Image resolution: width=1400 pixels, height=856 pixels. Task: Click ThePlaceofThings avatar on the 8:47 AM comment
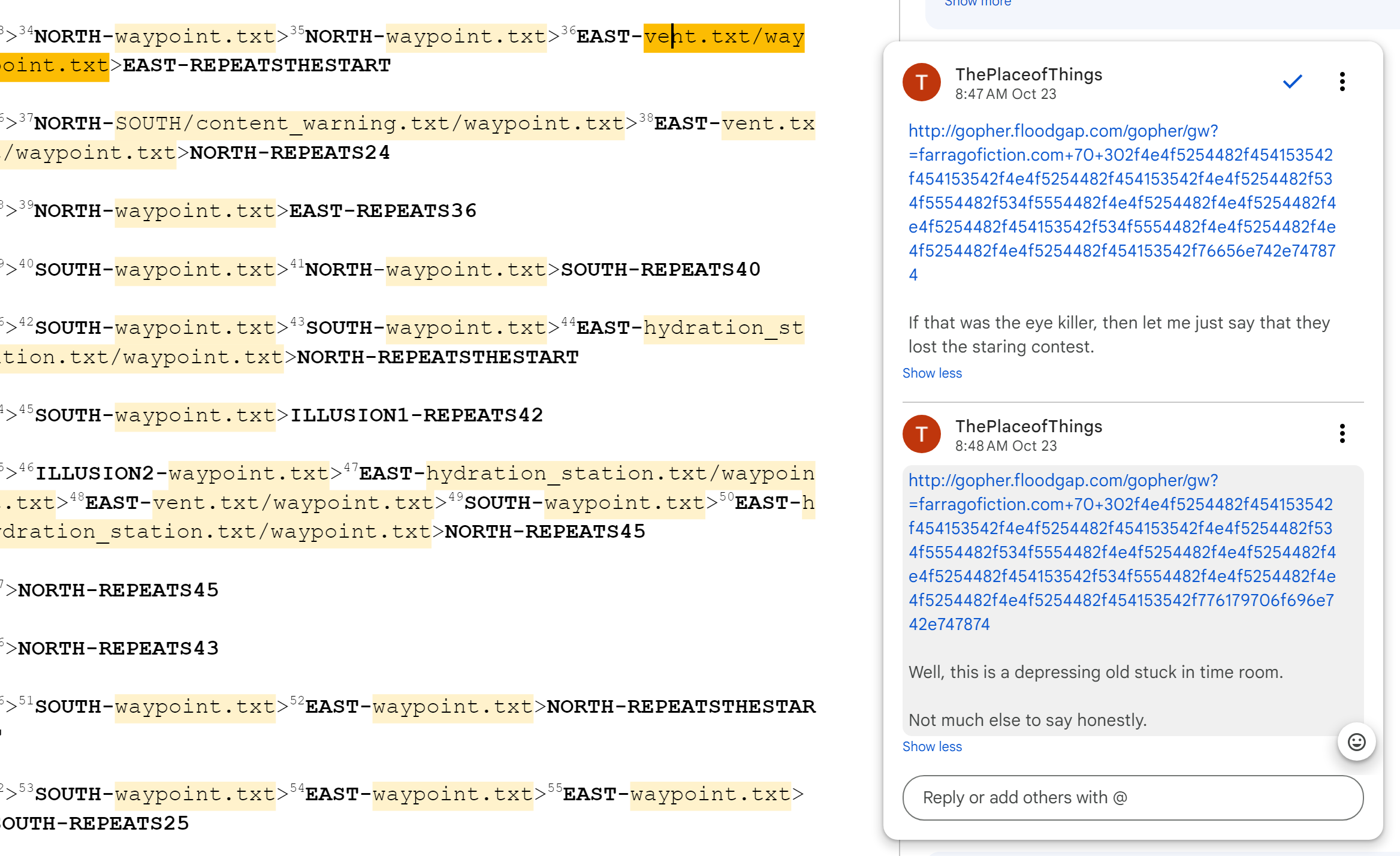(x=921, y=82)
